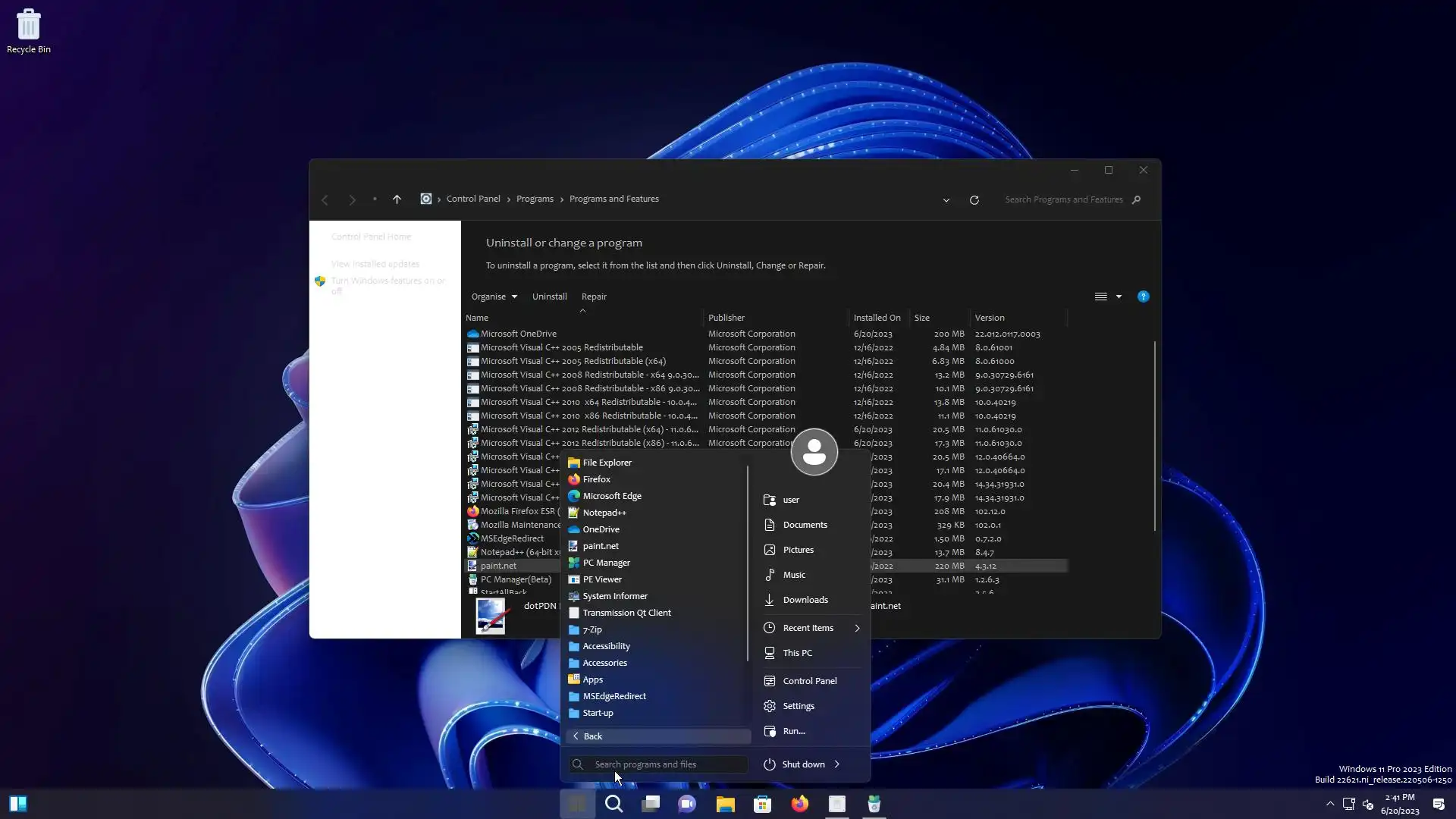The height and width of the screenshot is (819, 1456).
Task: Click the user avatar picture
Action: 814,452
